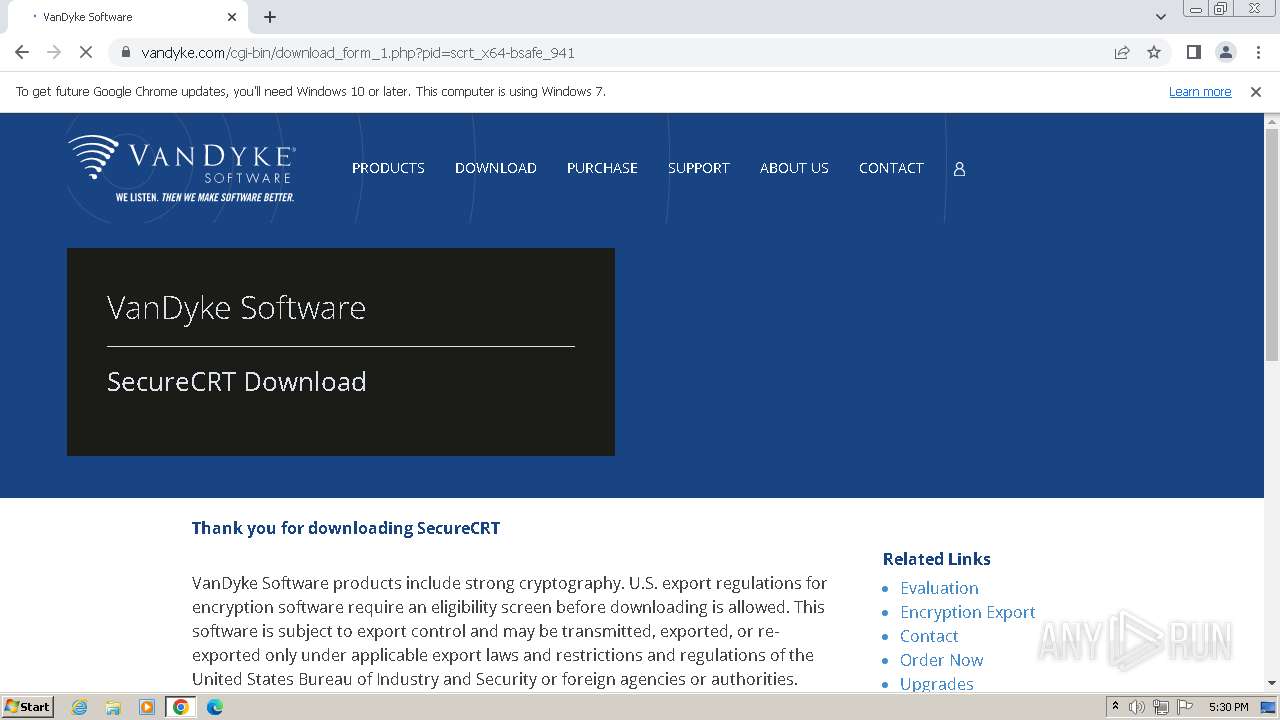Open the Evaluation related link
Image resolution: width=1280 pixels, height=720 pixels.
tap(939, 588)
